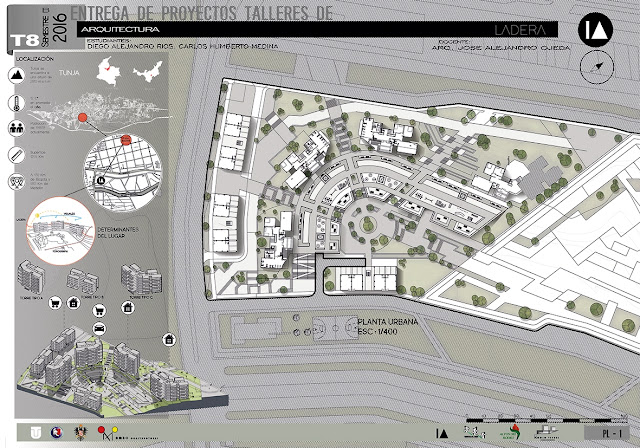Click the stacked blocks logo in footer

point(547,432)
